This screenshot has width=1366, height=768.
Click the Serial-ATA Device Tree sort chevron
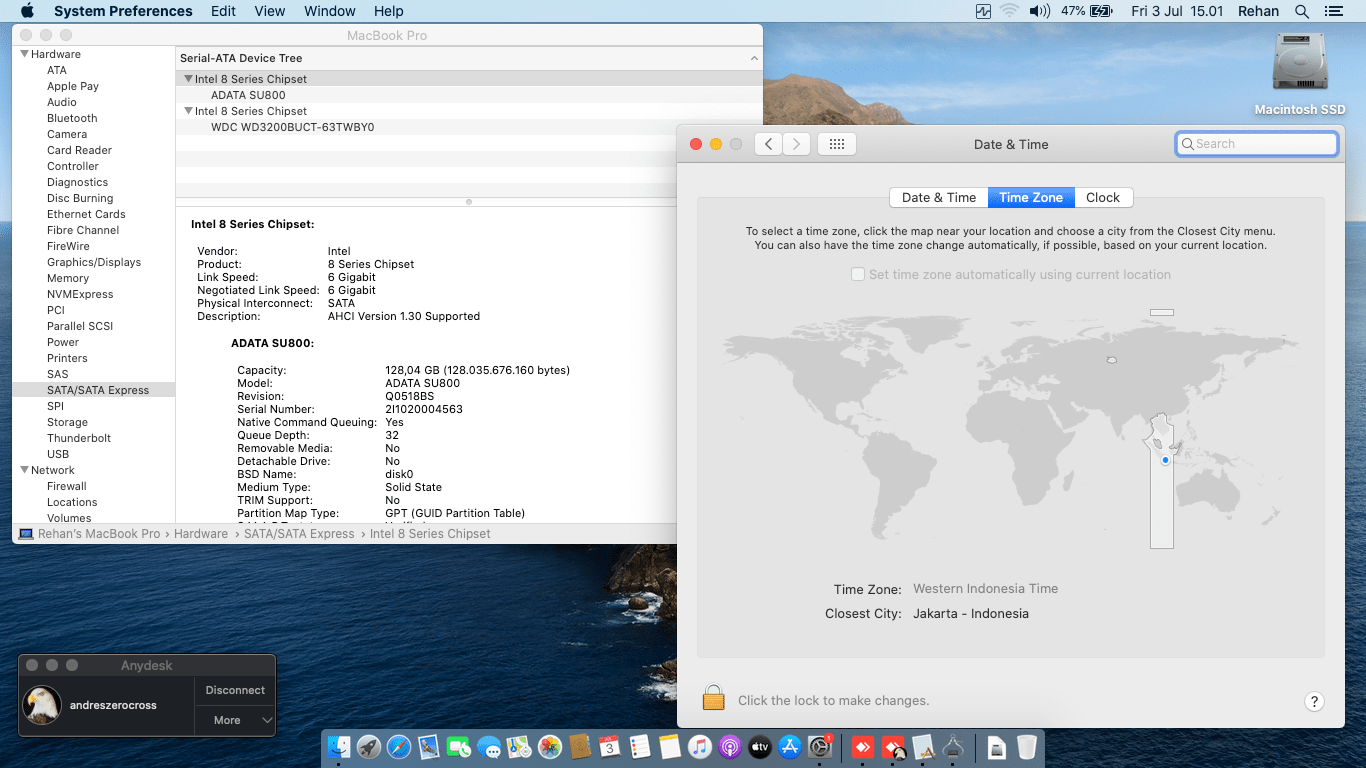(x=754, y=58)
